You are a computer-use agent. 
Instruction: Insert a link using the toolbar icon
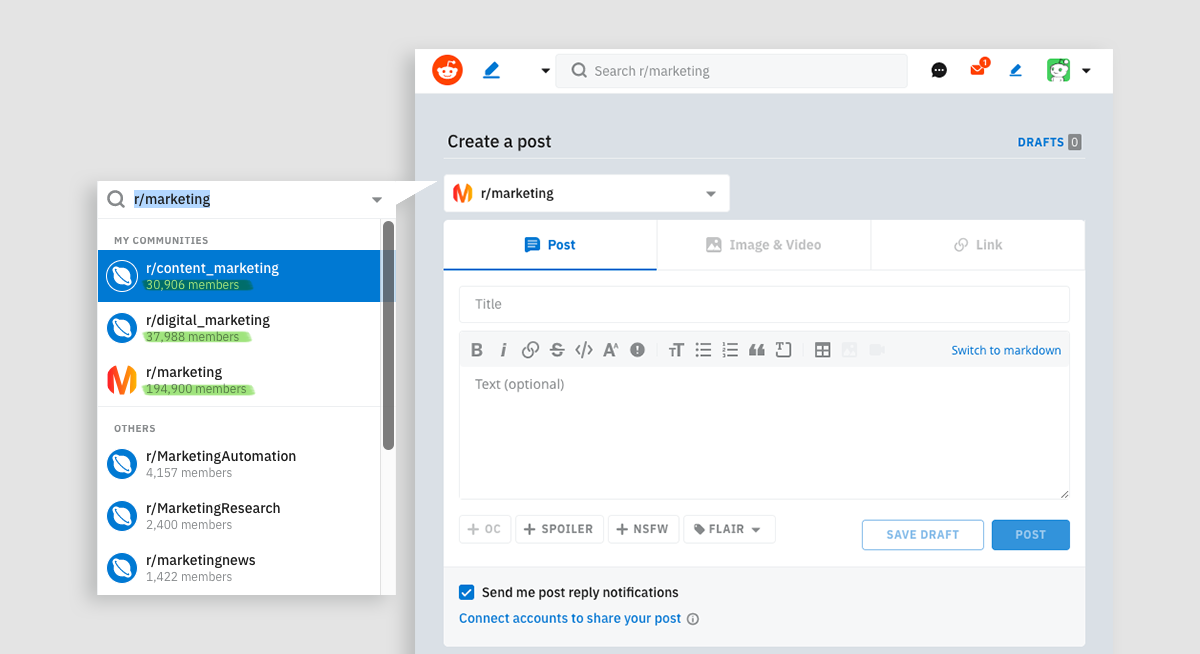coord(530,350)
